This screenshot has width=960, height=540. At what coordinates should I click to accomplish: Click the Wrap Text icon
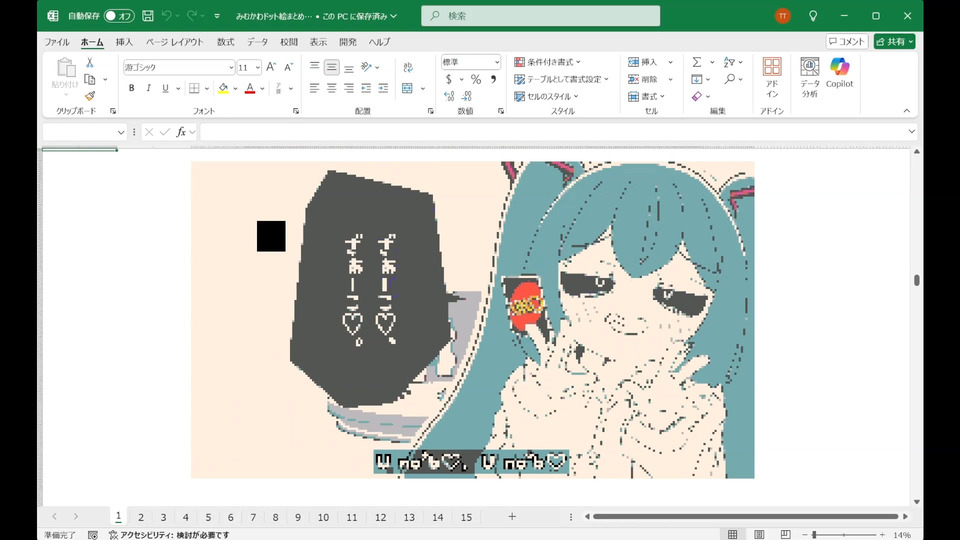tap(408, 67)
